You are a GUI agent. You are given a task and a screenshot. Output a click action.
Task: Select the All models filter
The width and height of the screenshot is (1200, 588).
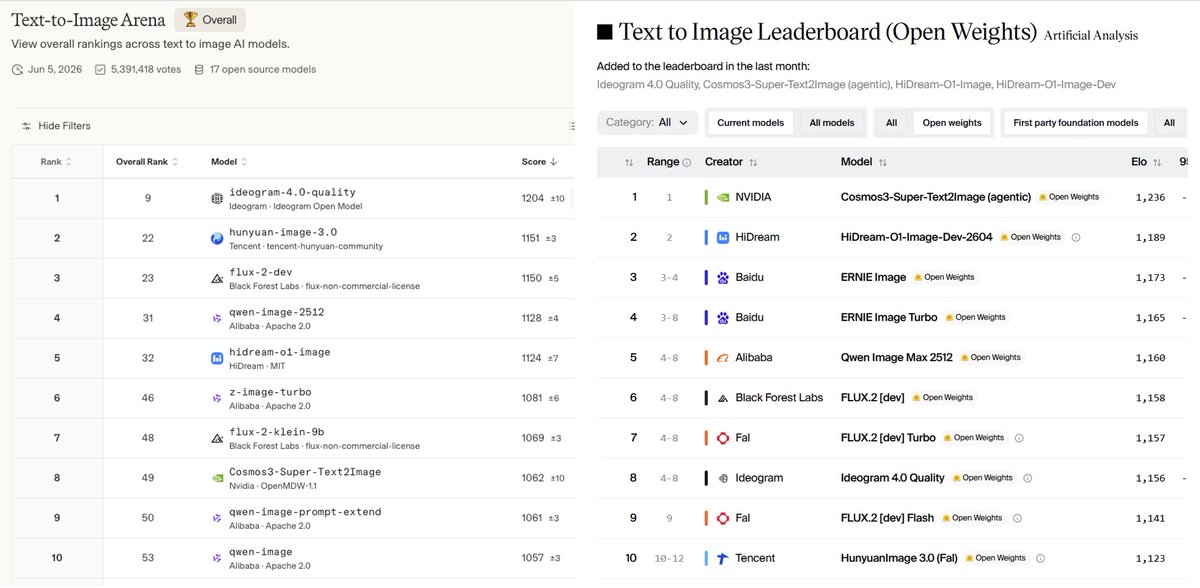pos(832,123)
